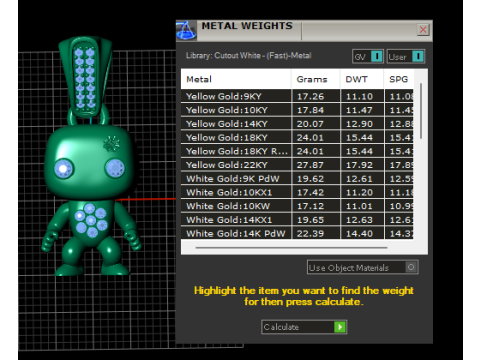
Task: Click the flower engraving on figure's head
Action: point(111,143)
